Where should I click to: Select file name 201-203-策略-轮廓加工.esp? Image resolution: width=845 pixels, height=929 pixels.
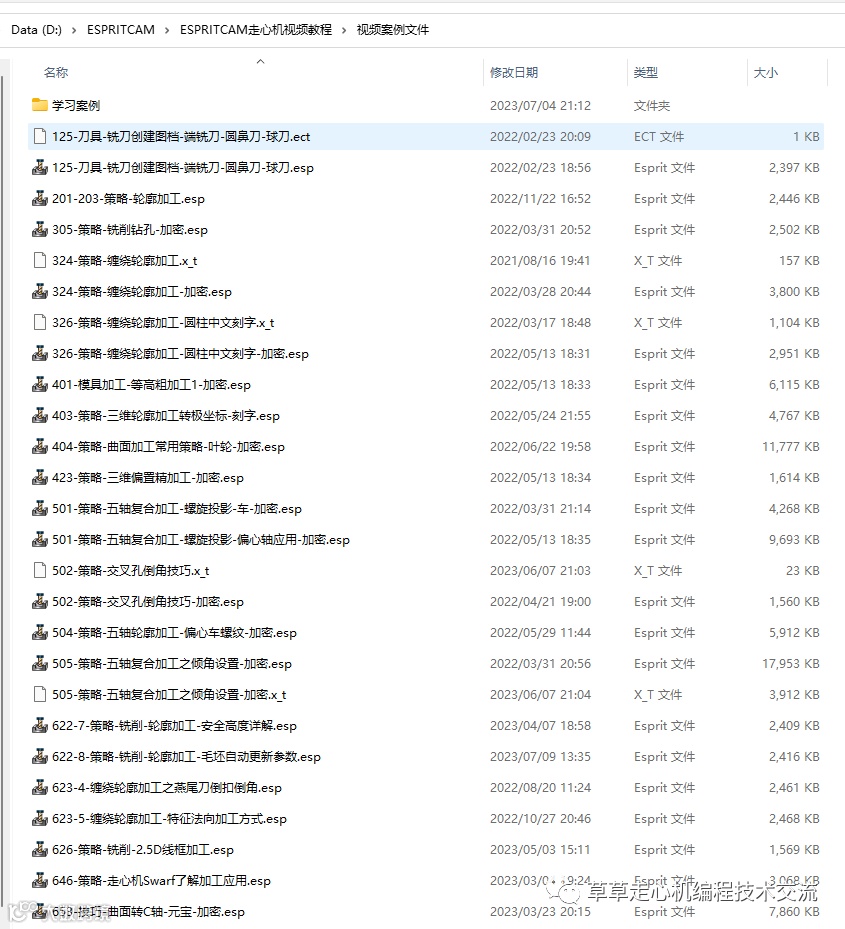point(129,198)
